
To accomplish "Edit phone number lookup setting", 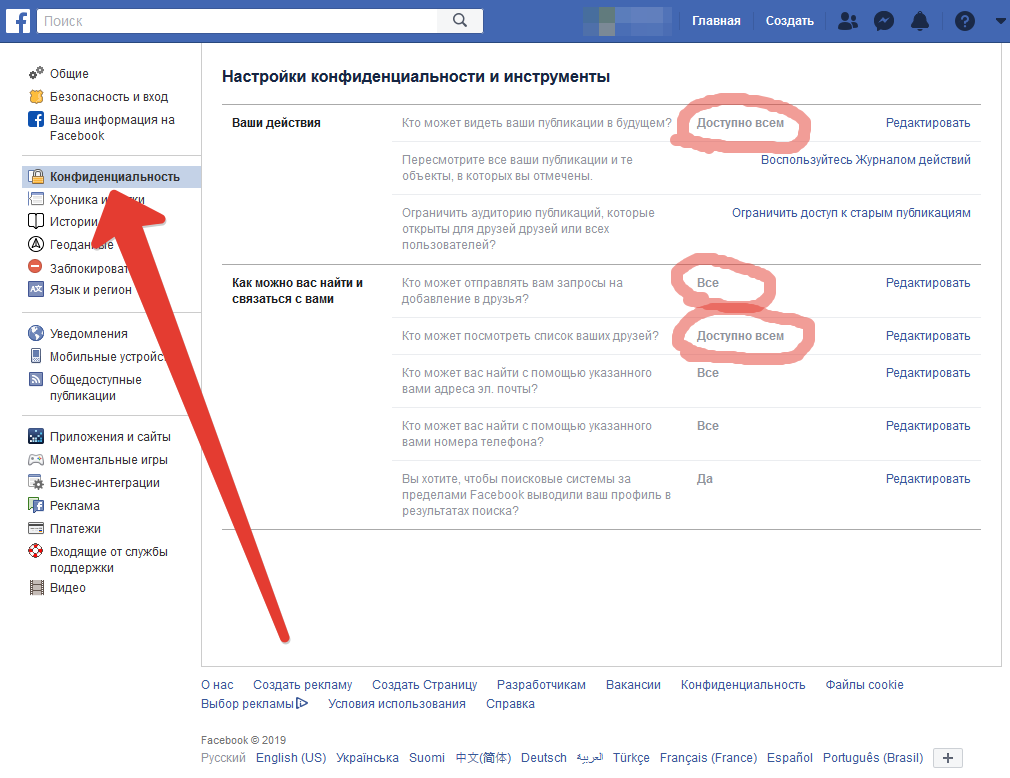I will [x=928, y=426].
